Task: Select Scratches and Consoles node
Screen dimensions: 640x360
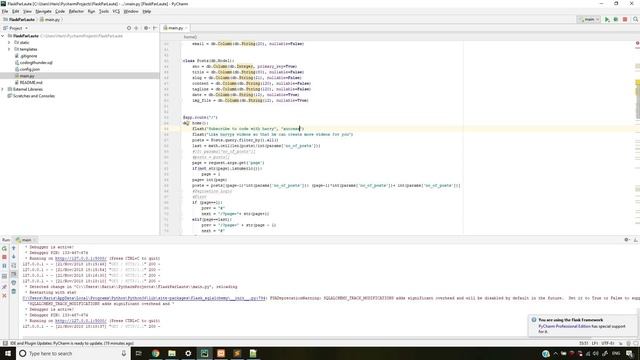Action: tap(33, 96)
